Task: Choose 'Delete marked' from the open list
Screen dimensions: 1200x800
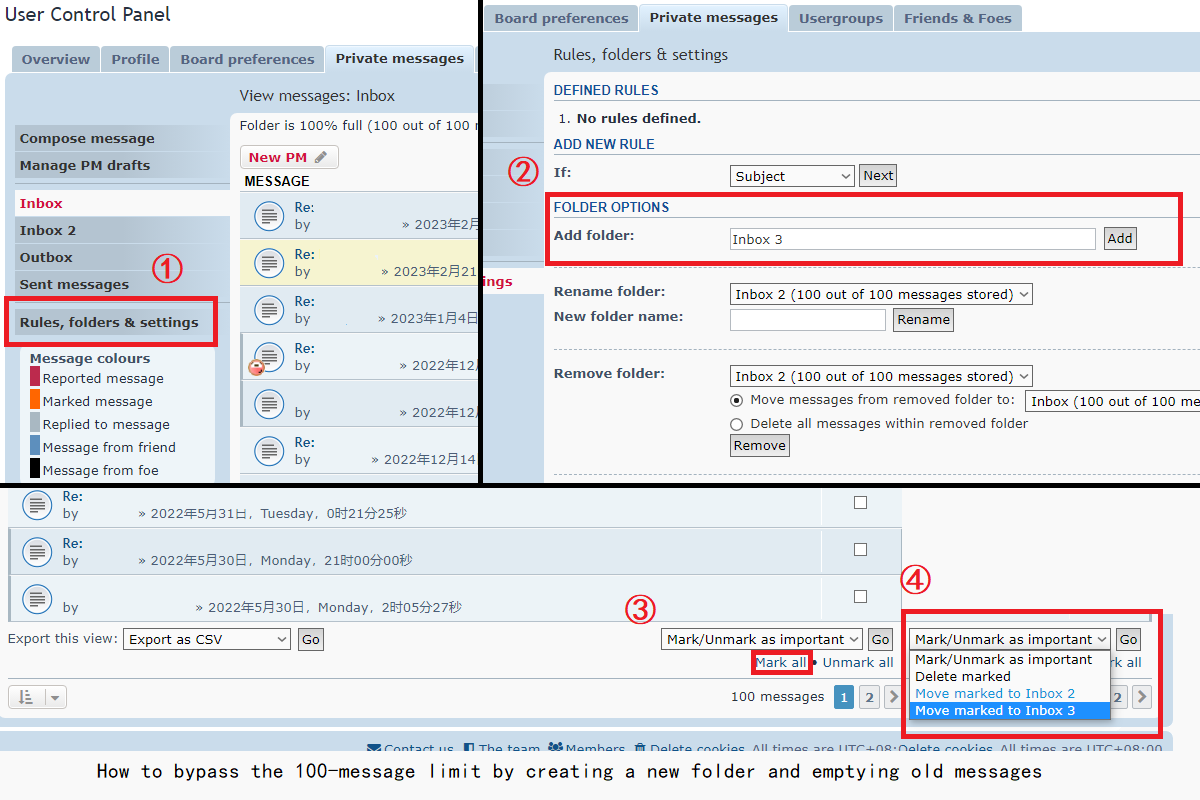Action: [1010, 677]
